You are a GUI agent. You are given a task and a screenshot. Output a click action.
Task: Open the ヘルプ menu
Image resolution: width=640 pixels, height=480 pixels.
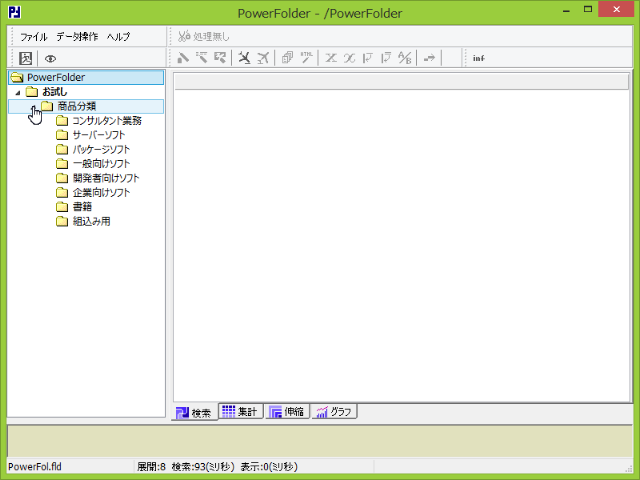(x=118, y=37)
